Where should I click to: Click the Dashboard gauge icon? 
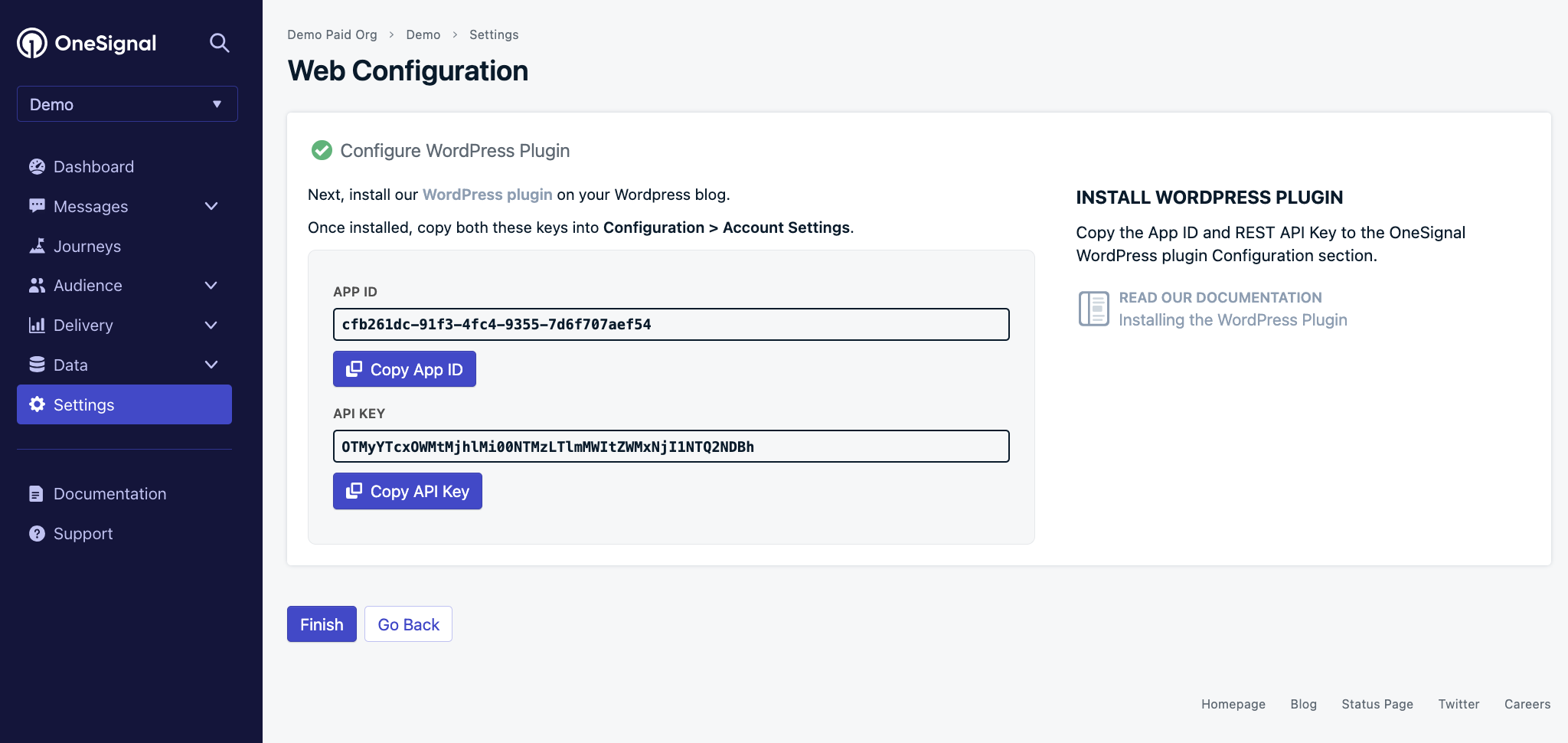pyautogui.click(x=37, y=166)
